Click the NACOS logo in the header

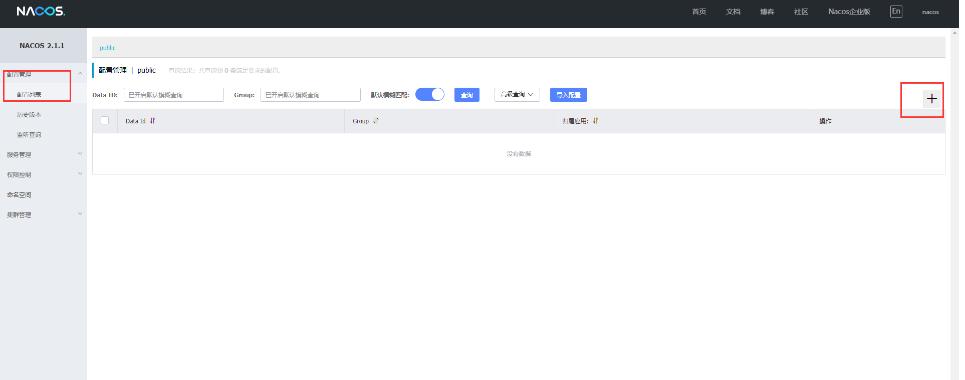click(x=41, y=12)
